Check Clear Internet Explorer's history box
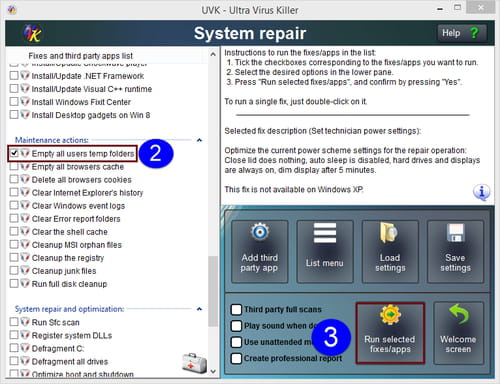 (x=14, y=192)
